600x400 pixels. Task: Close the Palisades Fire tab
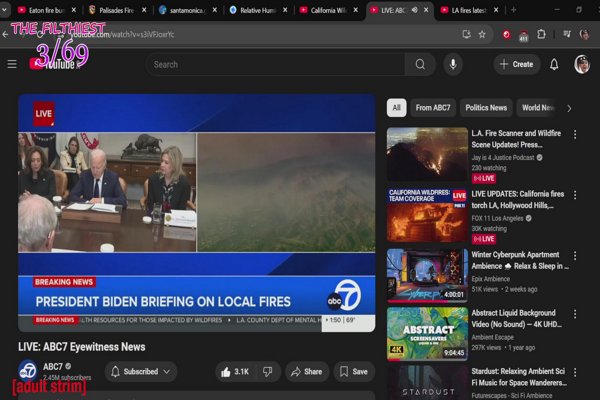144,10
